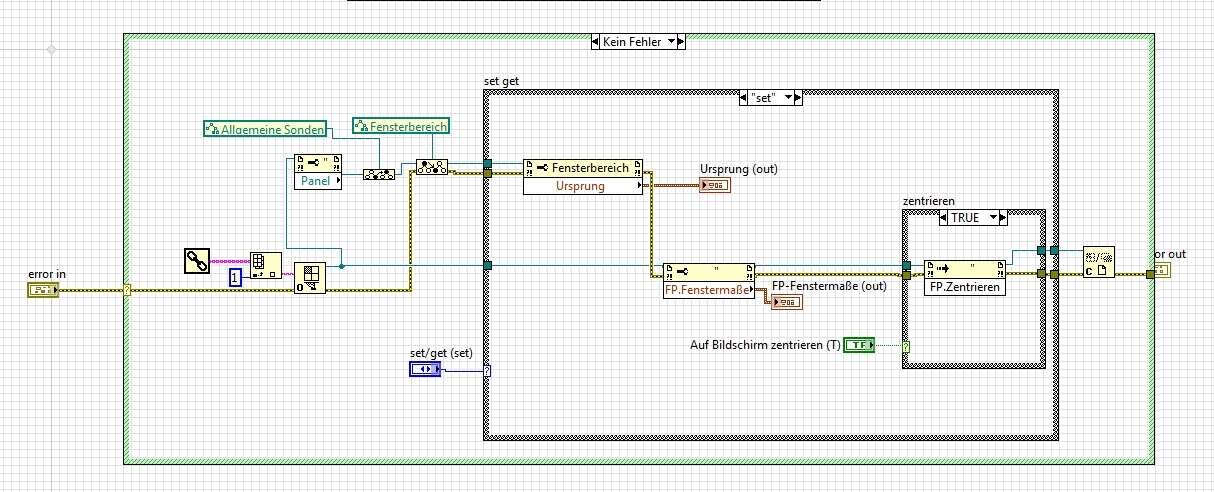Select the FP.Fenstermaße property node
The height and width of the screenshot is (492, 1214).
point(709,281)
